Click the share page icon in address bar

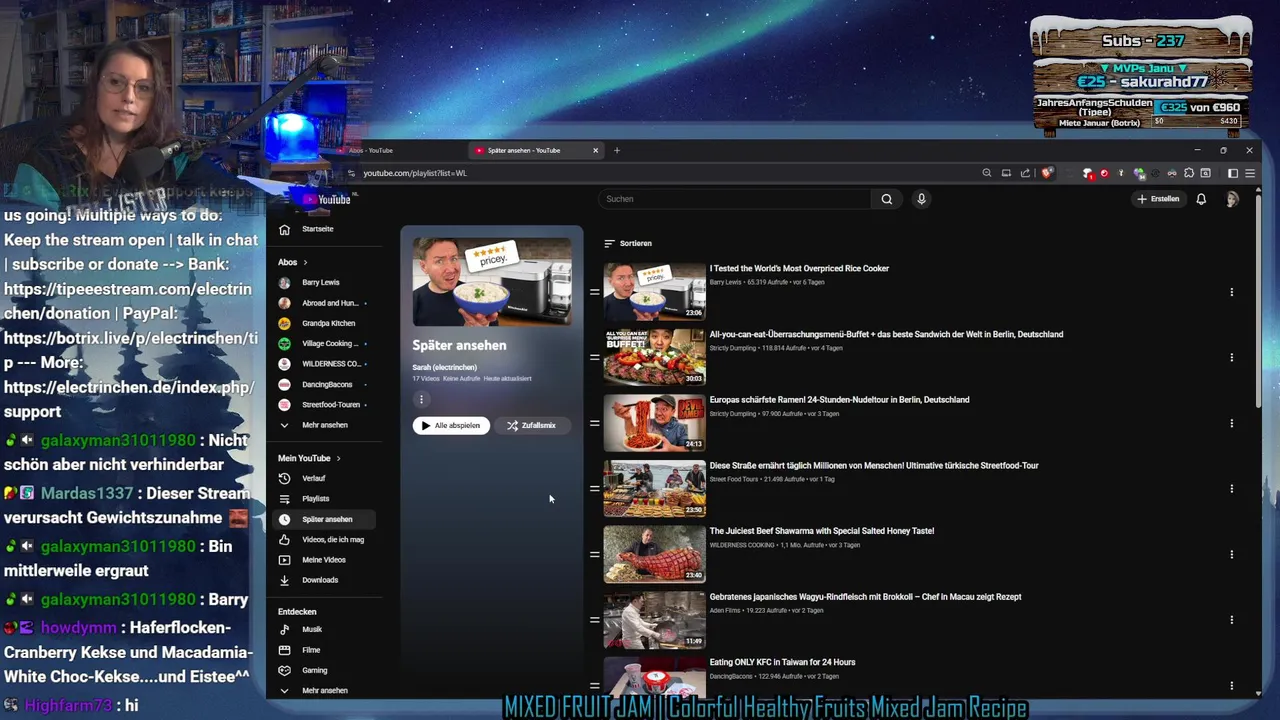1025,173
